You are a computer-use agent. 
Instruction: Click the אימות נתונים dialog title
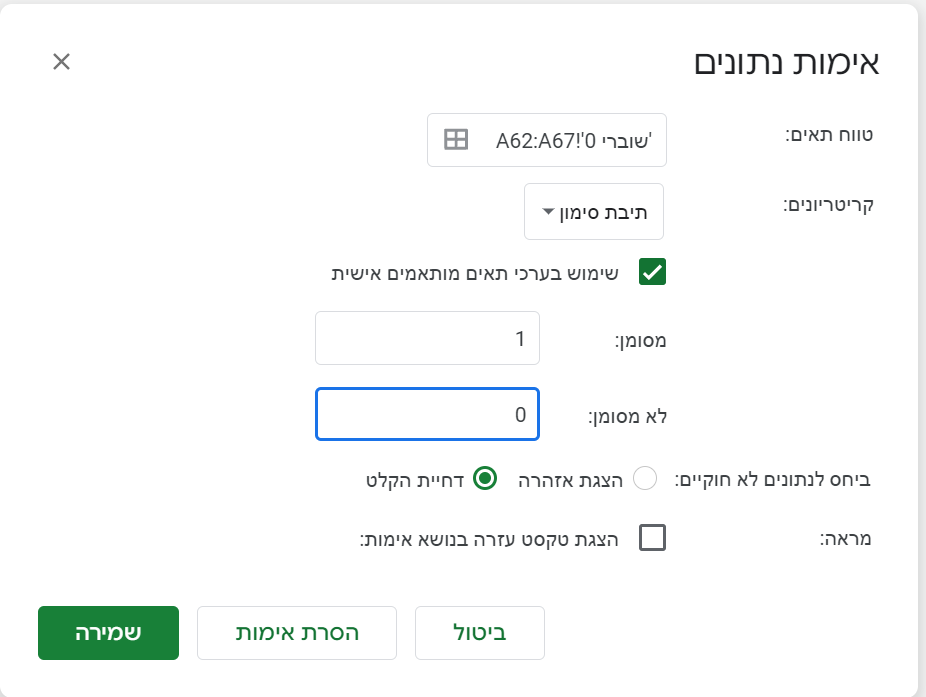786,62
